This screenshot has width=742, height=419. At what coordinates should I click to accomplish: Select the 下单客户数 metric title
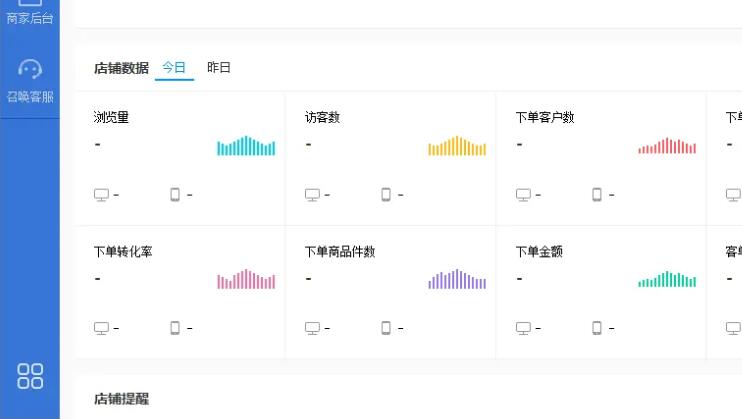click(x=545, y=117)
